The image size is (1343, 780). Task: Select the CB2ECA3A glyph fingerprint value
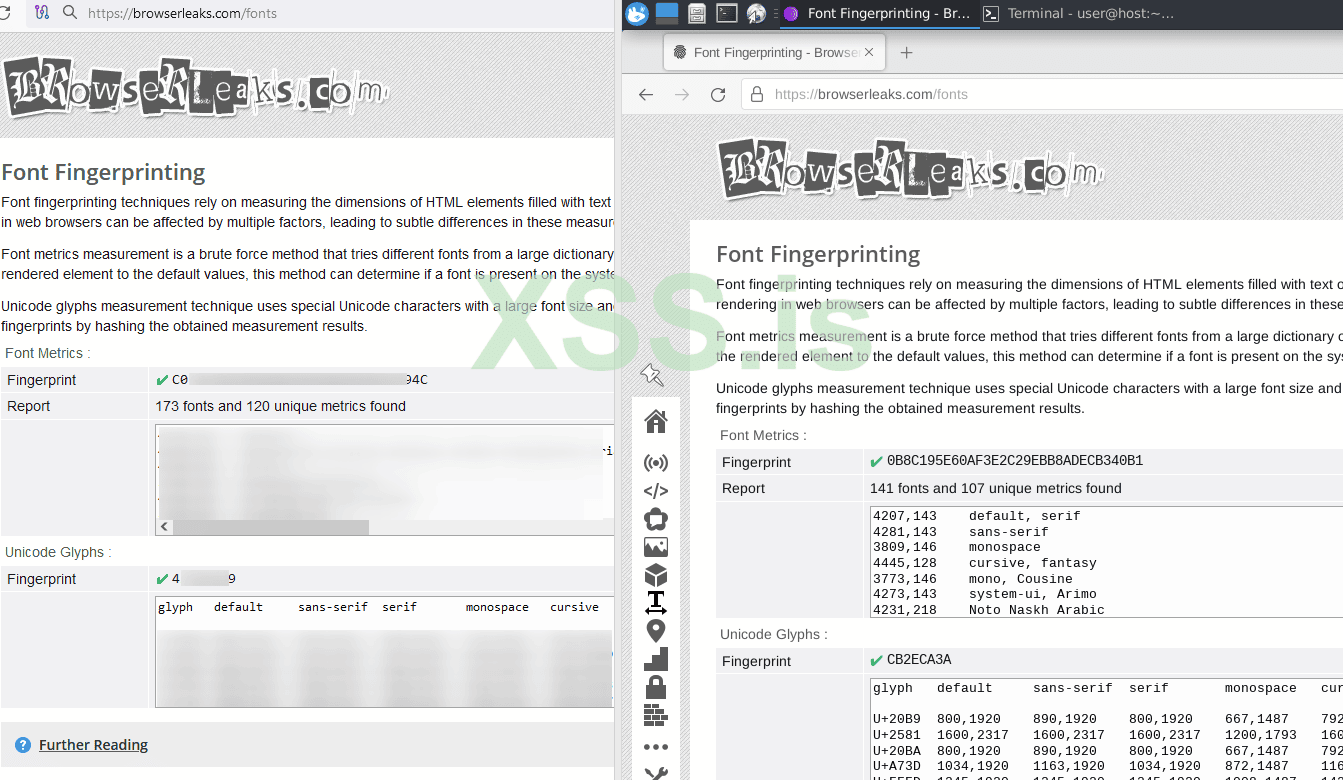pyautogui.click(x=919, y=660)
